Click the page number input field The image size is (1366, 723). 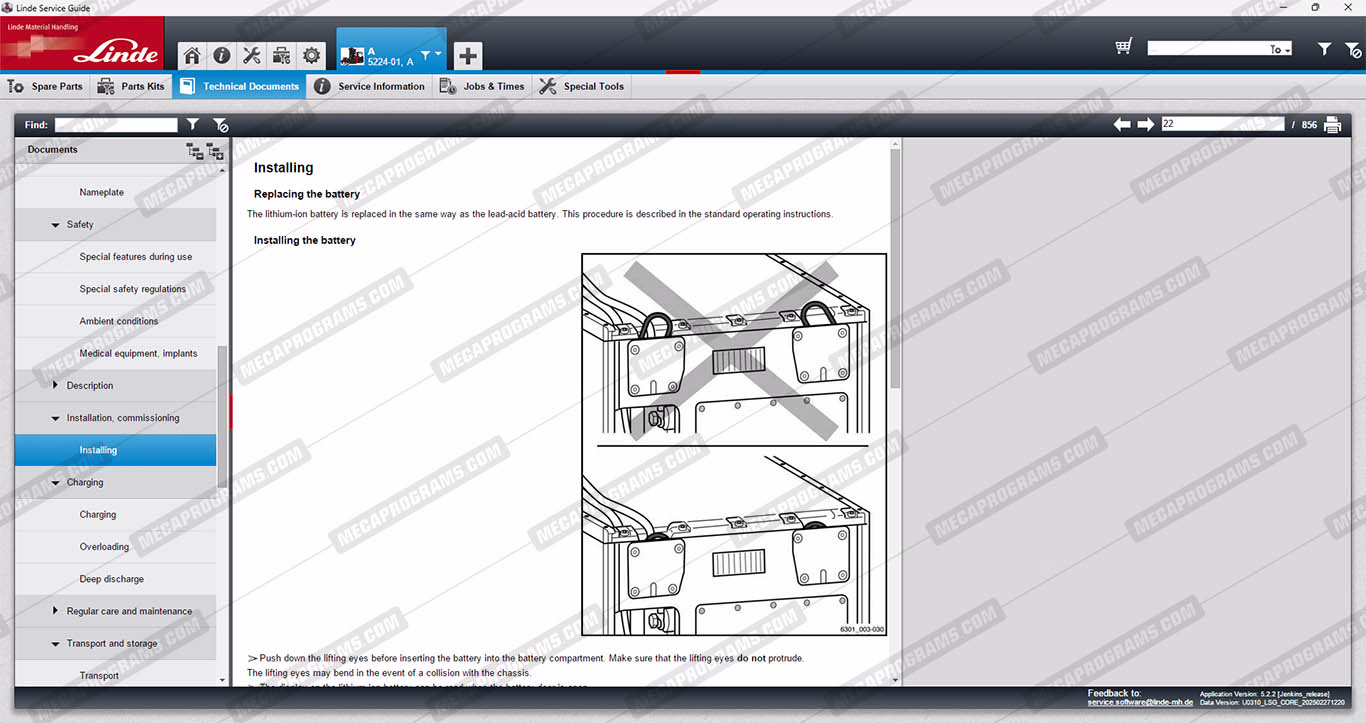tap(1221, 125)
